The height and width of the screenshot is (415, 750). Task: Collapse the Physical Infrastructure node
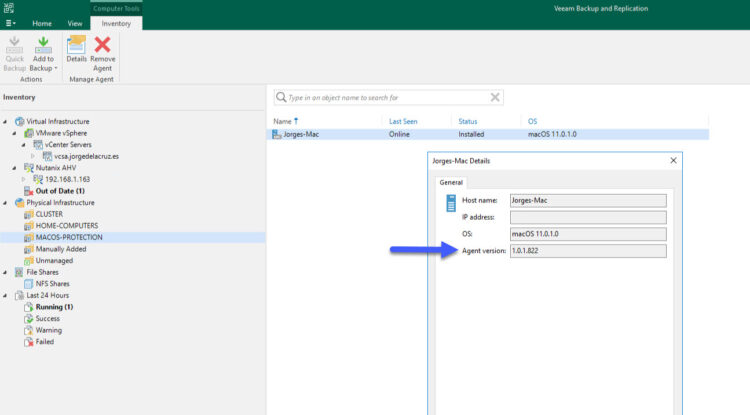[x=5, y=203]
